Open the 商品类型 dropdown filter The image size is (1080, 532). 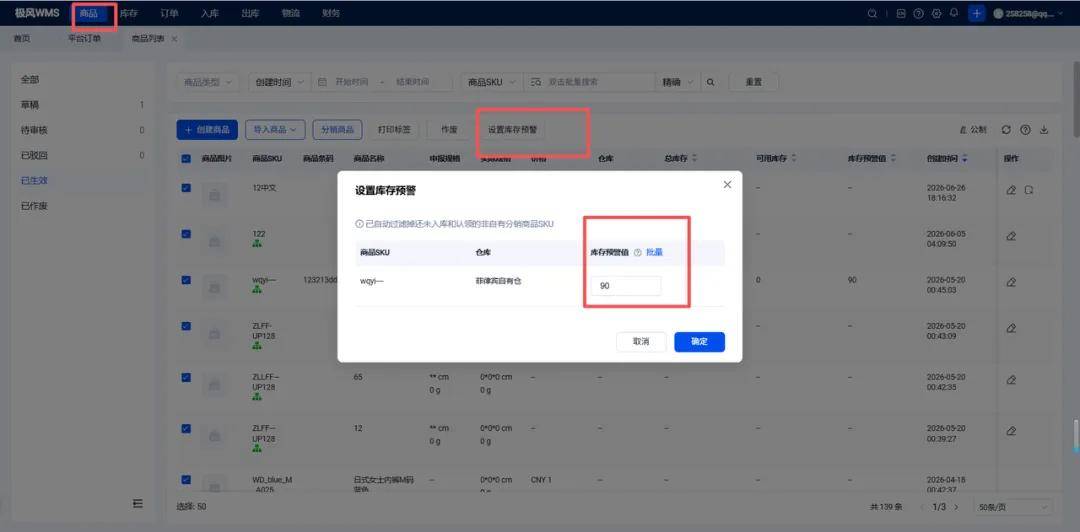(209, 82)
